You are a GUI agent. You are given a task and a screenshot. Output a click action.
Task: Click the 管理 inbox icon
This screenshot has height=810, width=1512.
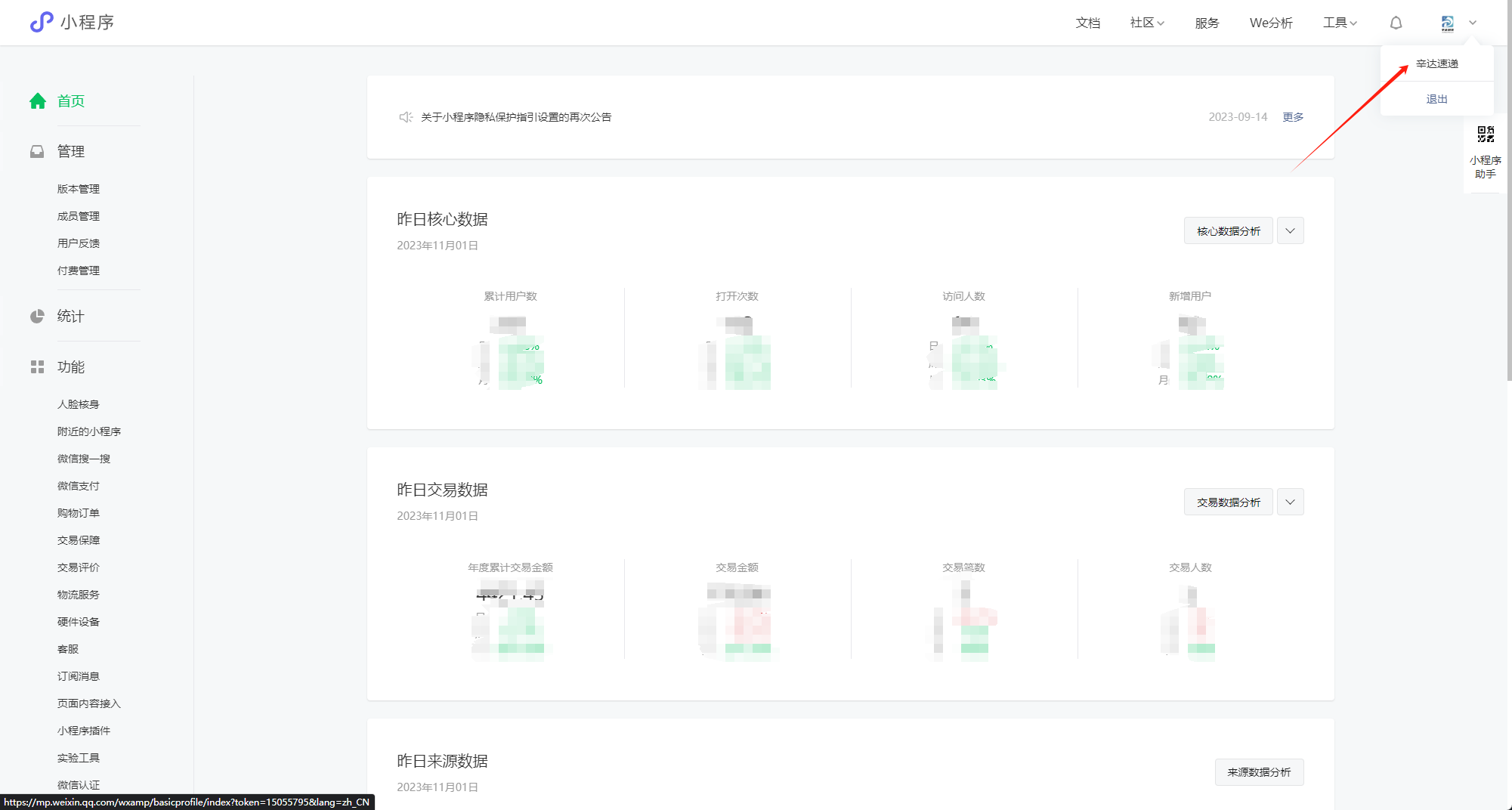pos(37,152)
